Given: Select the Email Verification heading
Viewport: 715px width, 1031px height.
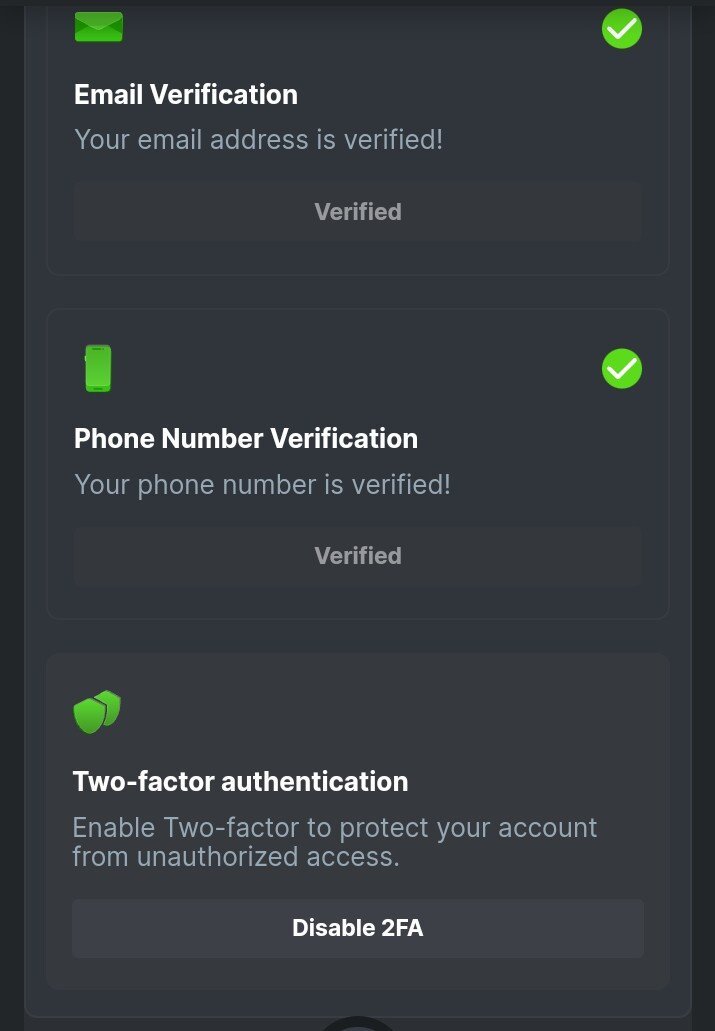Looking at the screenshot, I should point(186,95).
